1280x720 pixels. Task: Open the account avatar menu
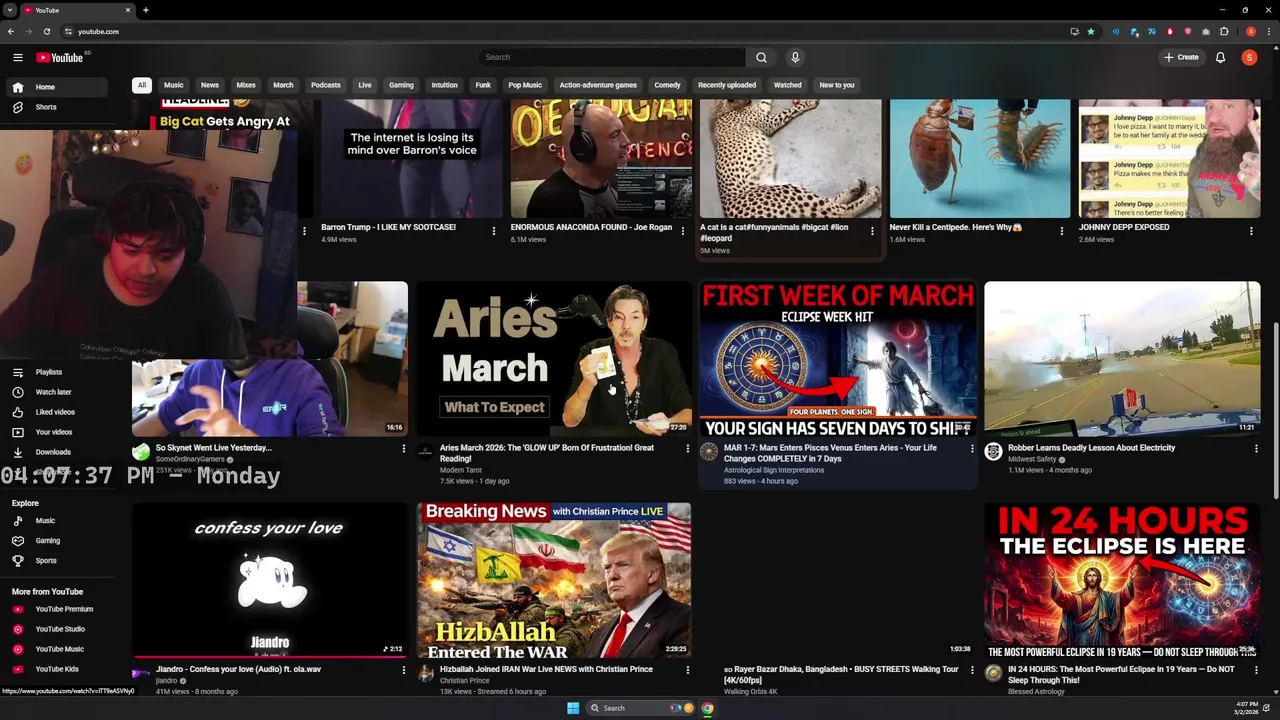[x=1249, y=57]
